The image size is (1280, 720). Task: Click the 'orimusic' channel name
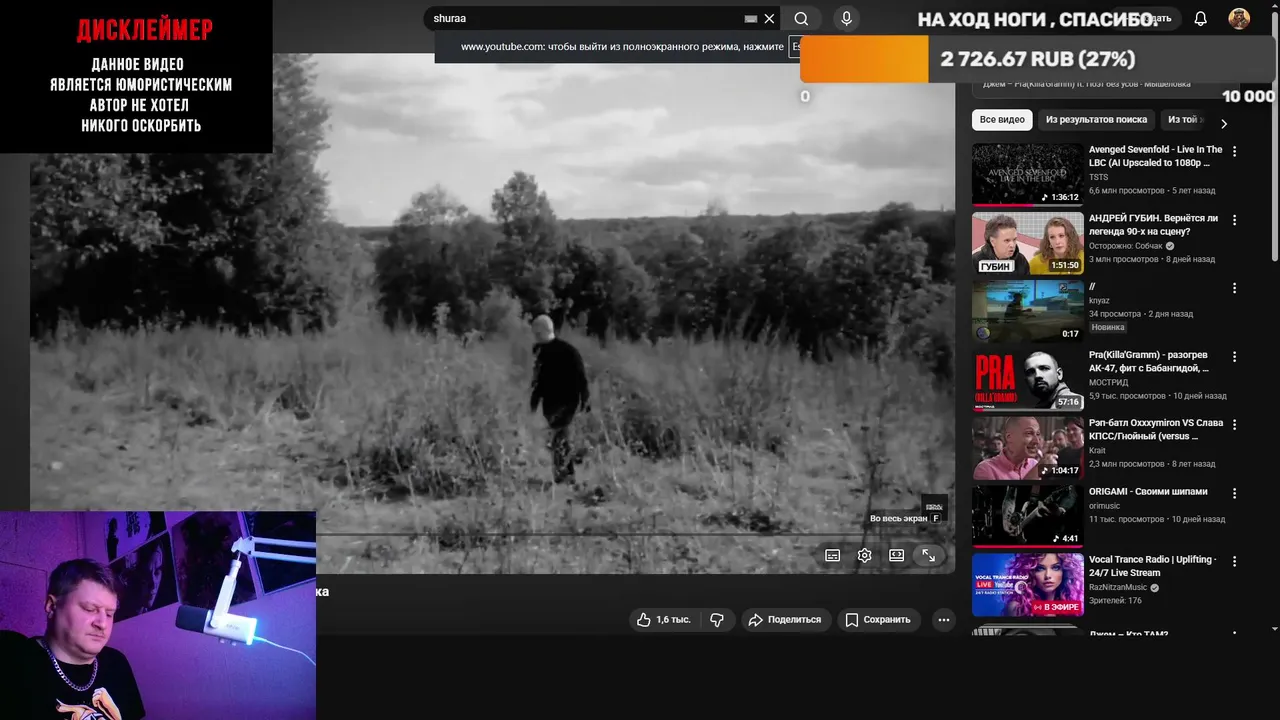coord(1104,506)
